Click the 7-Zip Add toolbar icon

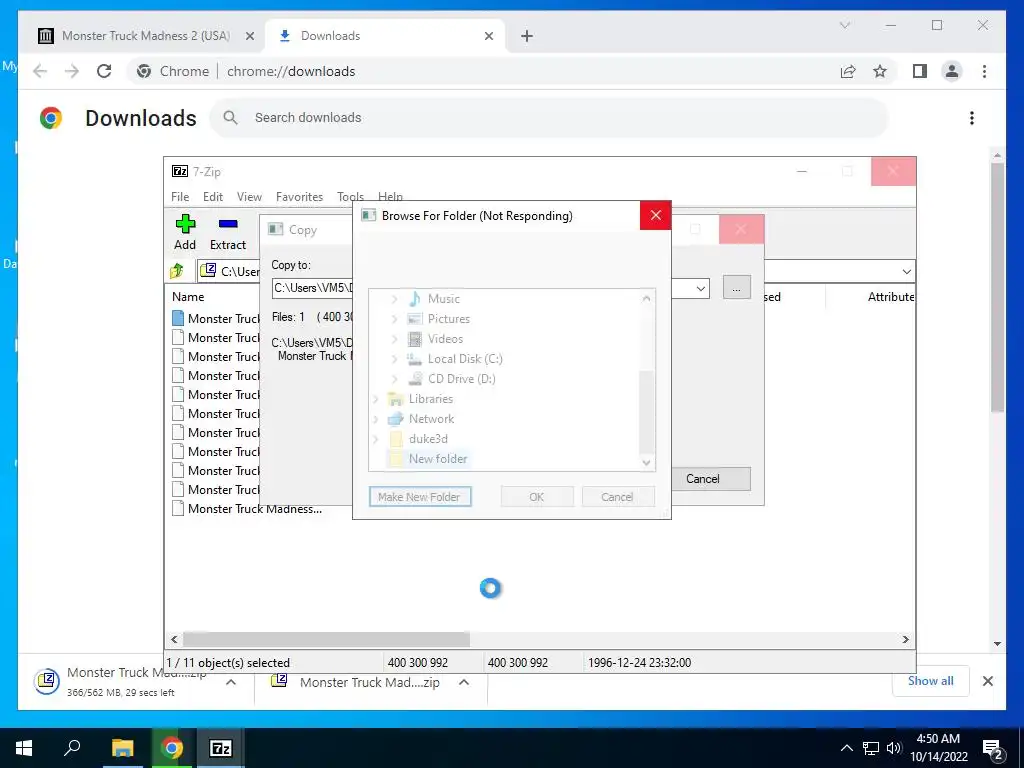(x=185, y=224)
